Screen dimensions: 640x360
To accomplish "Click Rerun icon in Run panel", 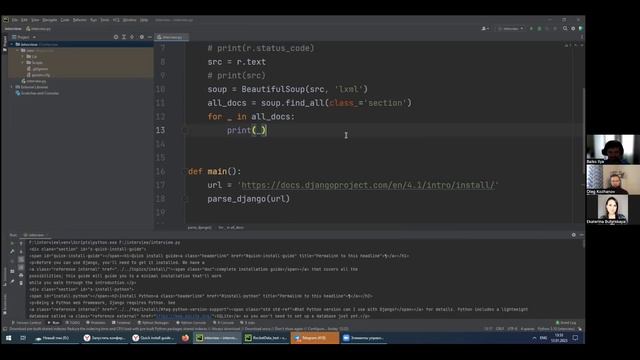I will (x=12, y=244).
